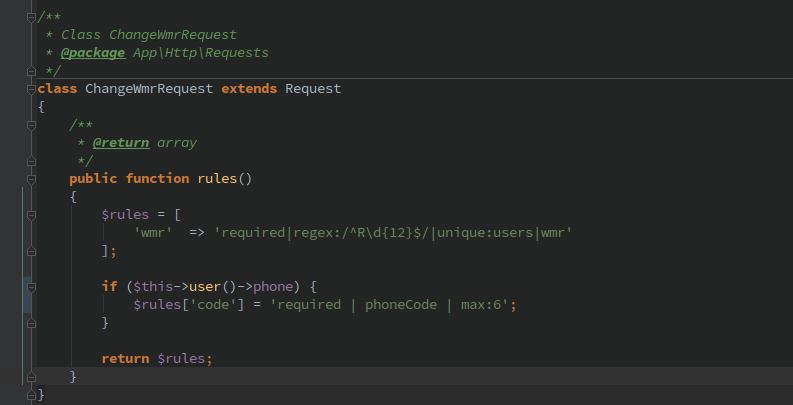
Task: Click the Request parent class name
Action: click(313, 88)
